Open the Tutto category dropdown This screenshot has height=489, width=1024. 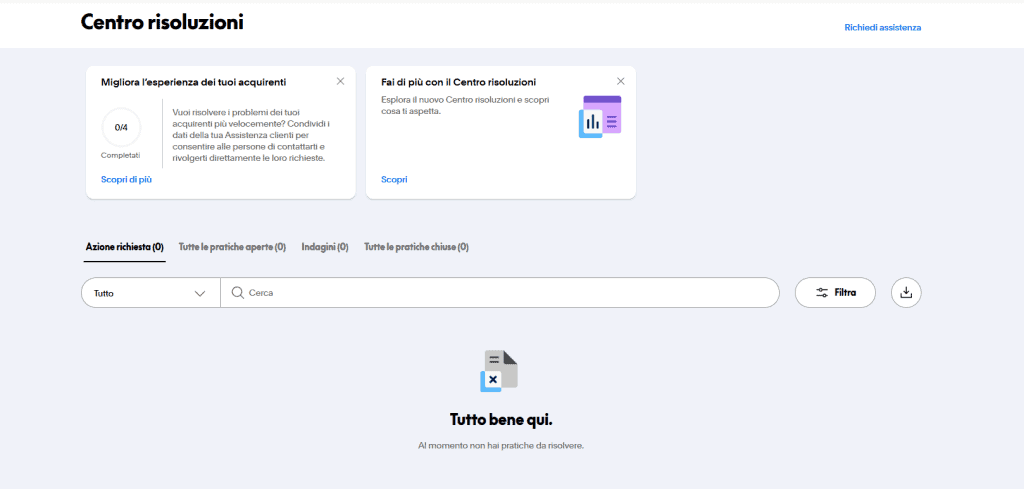pos(150,293)
